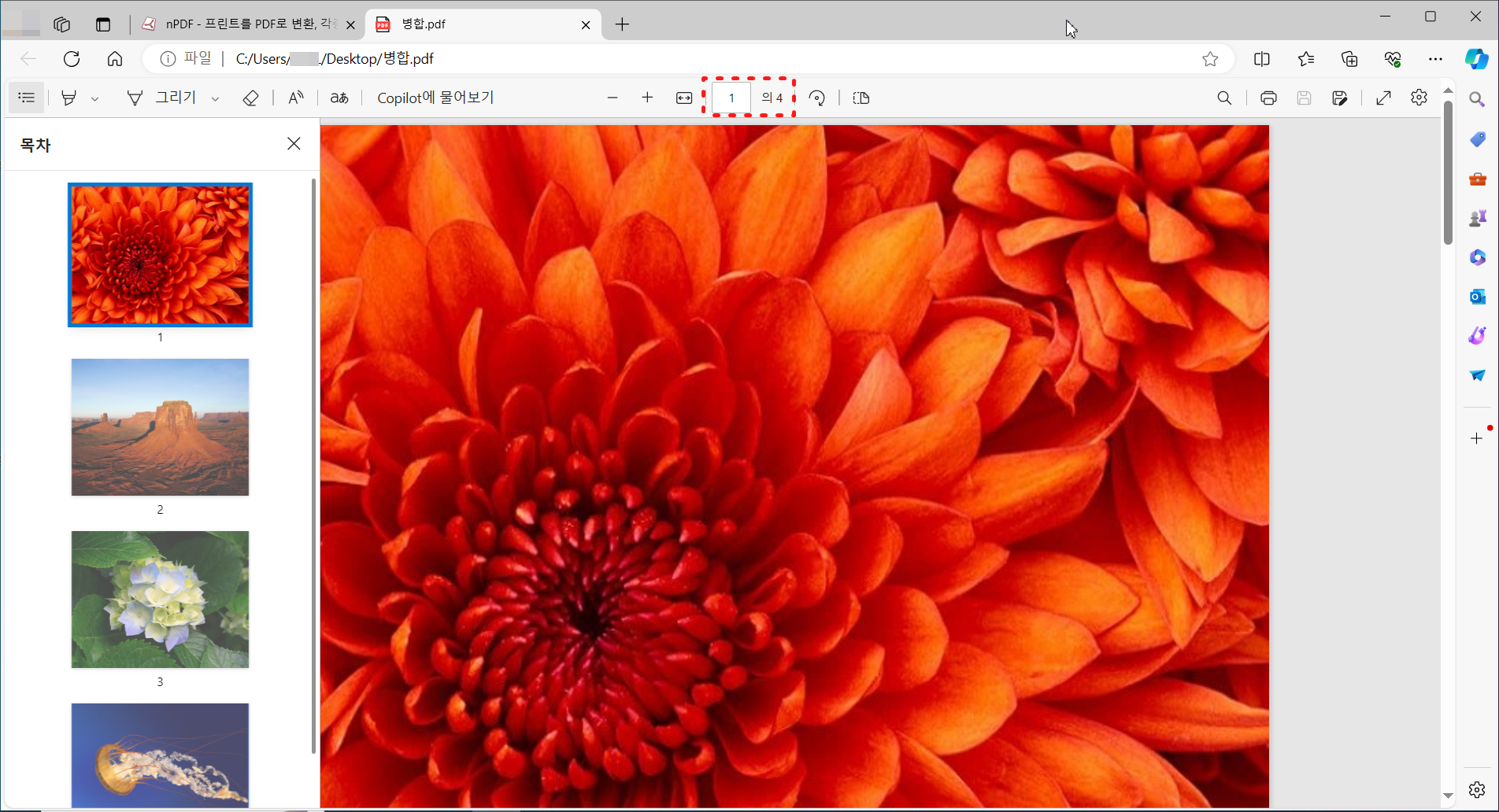Open the workspaces icon
Image resolution: width=1499 pixels, height=812 pixels.
(x=61, y=24)
